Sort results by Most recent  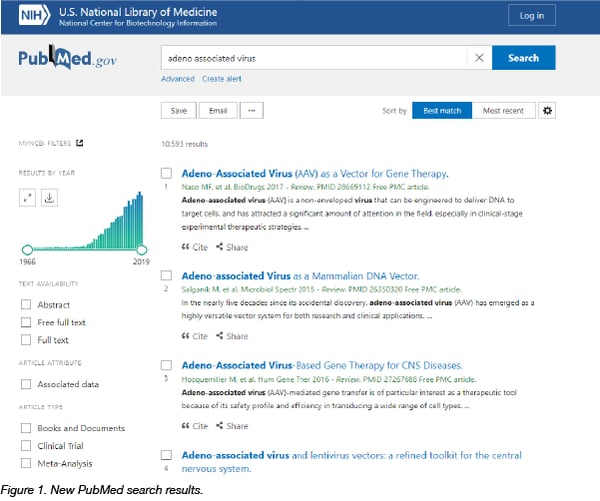pos(504,111)
